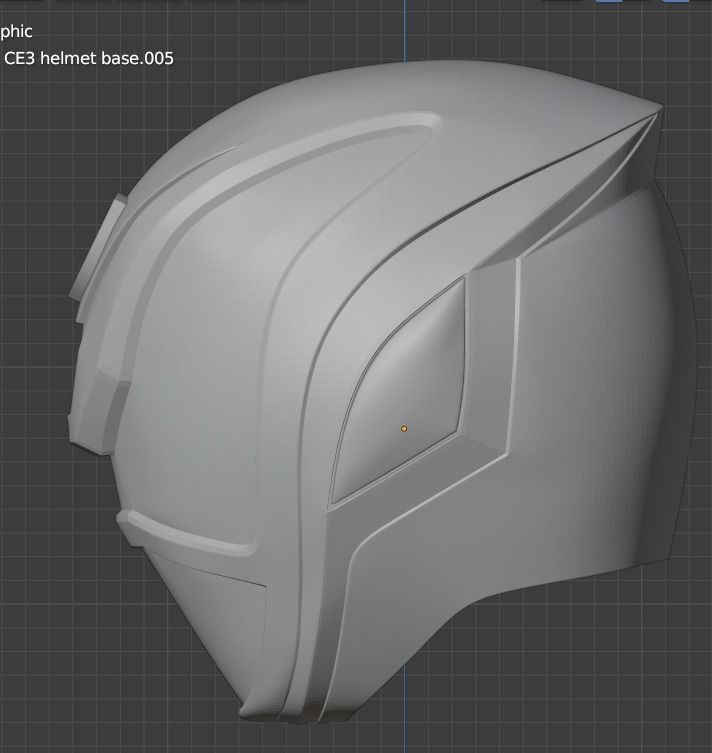This screenshot has width=712, height=753.
Task: Select the orange object origin dot
Action: click(x=404, y=429)
